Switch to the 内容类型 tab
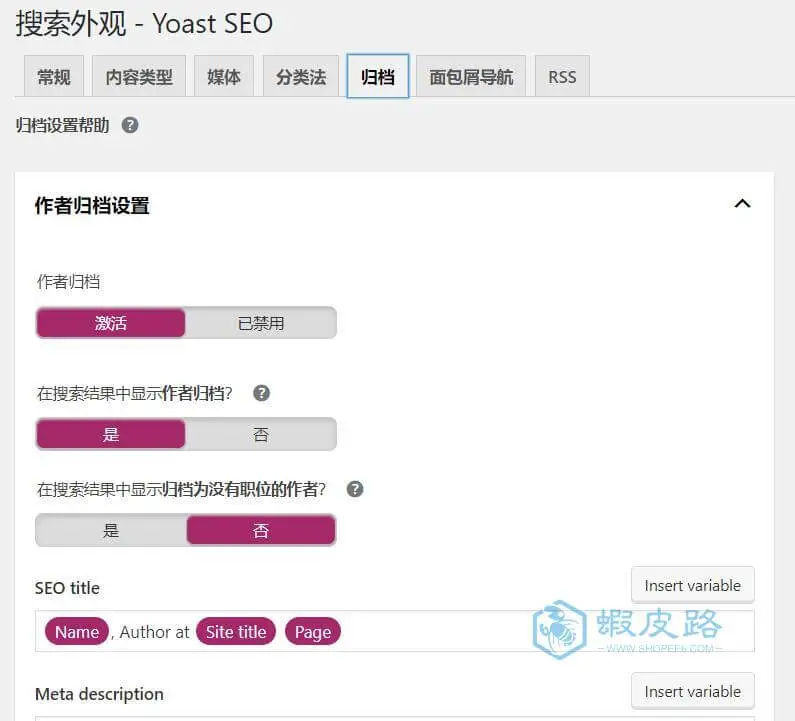Viewport: 795px width, 721px height. [139, 77]
